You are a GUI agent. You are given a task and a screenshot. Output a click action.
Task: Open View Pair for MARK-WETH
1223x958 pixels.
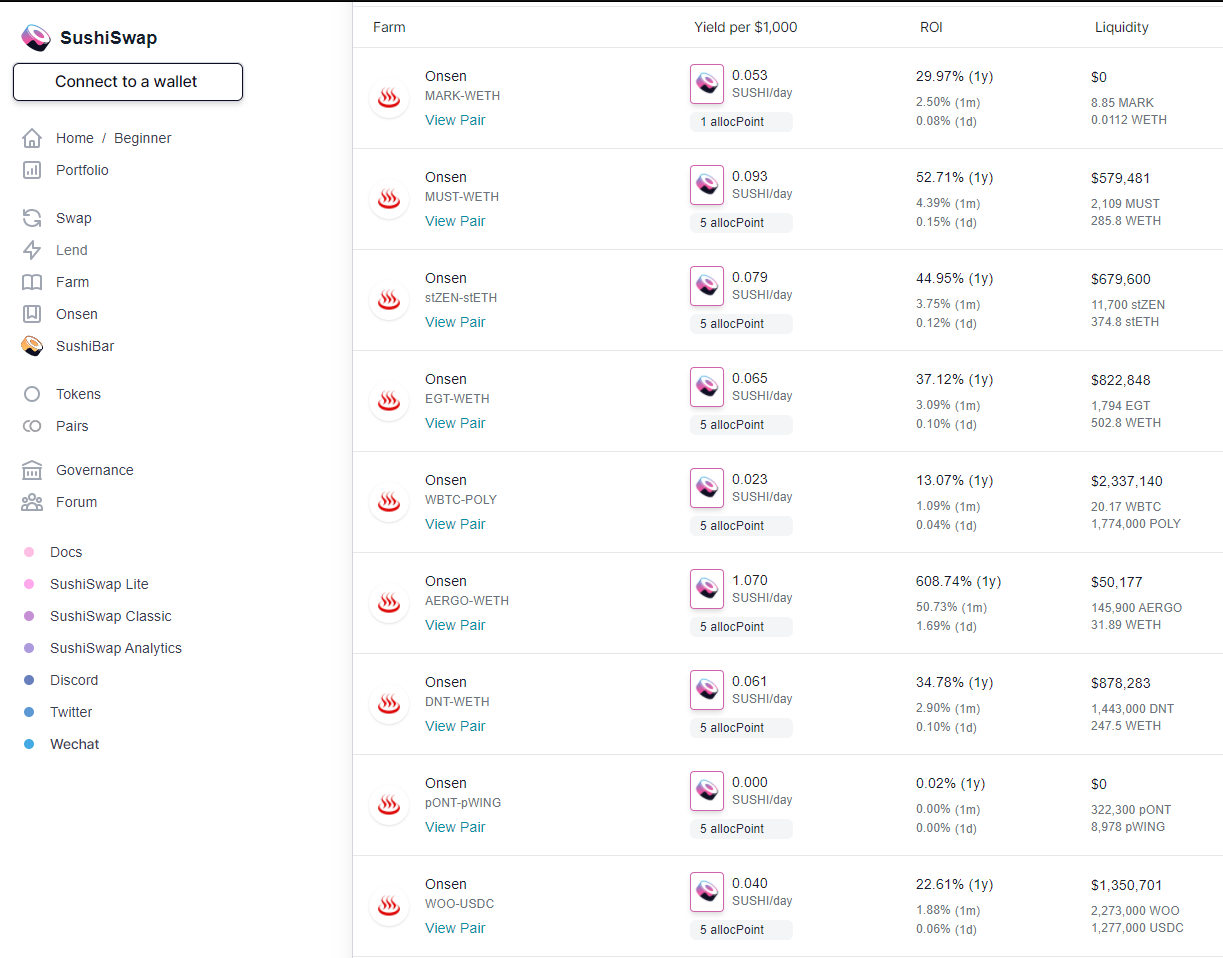click(x=455, y=120)
